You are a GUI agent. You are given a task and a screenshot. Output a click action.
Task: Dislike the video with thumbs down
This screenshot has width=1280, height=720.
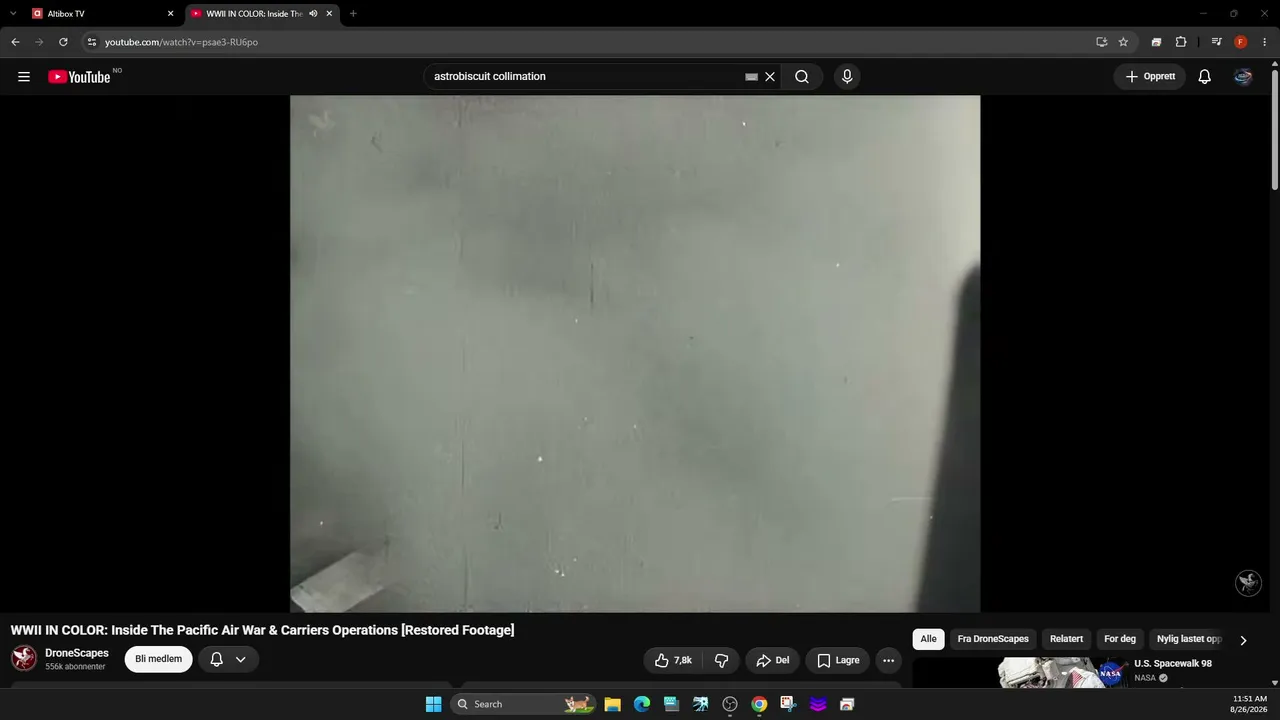coord(721,660)
